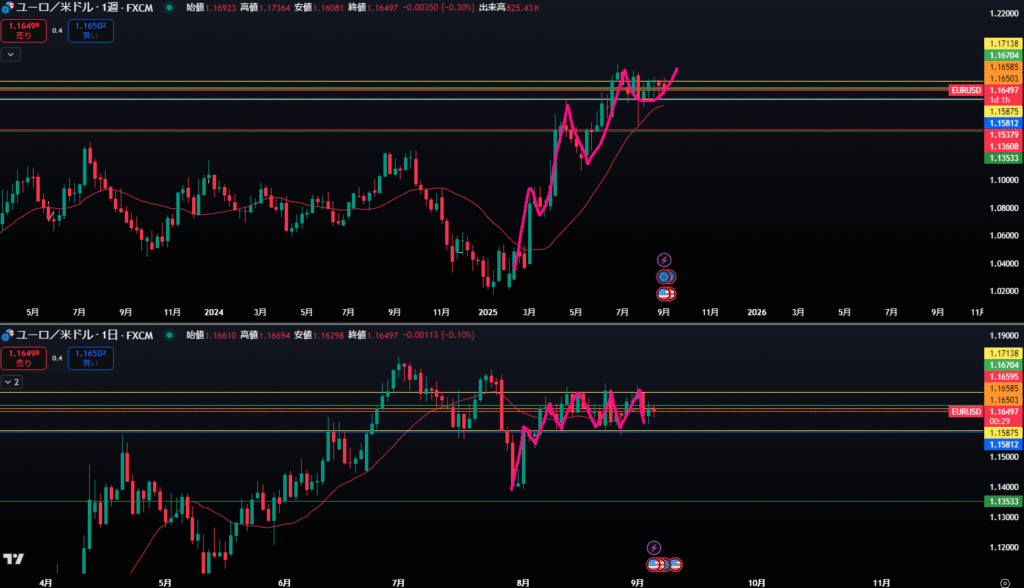Click the market status dot on the daily chart
The height and width of the screenshot is (588, 1024).
point(169,335)
